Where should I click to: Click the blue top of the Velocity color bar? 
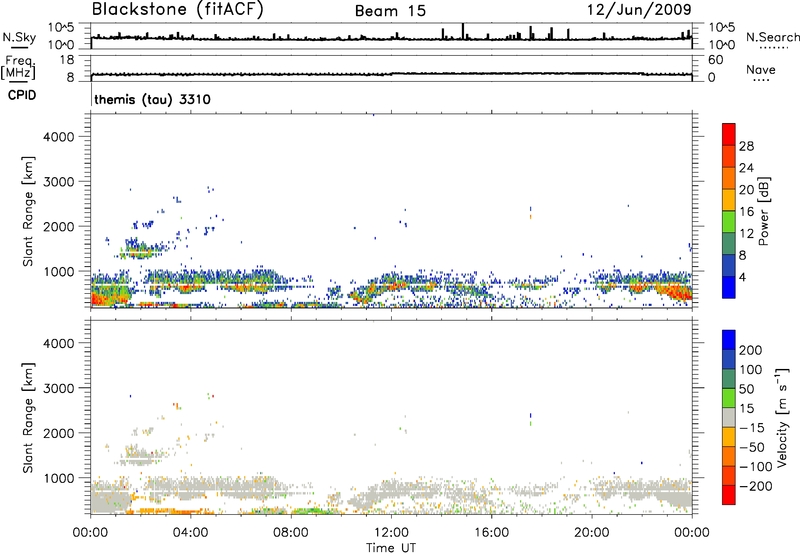[729, 340]
